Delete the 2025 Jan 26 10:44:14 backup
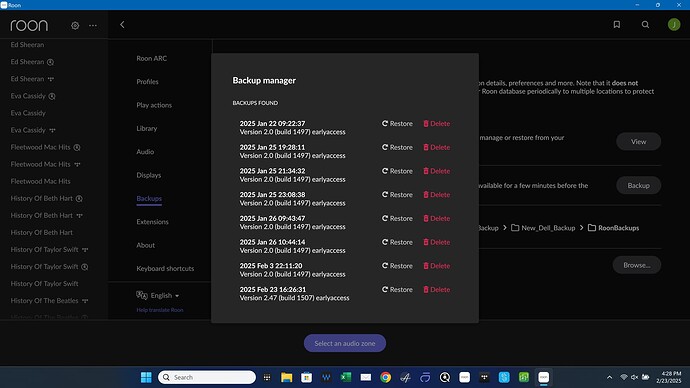This screenshot has height=388, width=690. pyautogui.click(x=437, y=242)
